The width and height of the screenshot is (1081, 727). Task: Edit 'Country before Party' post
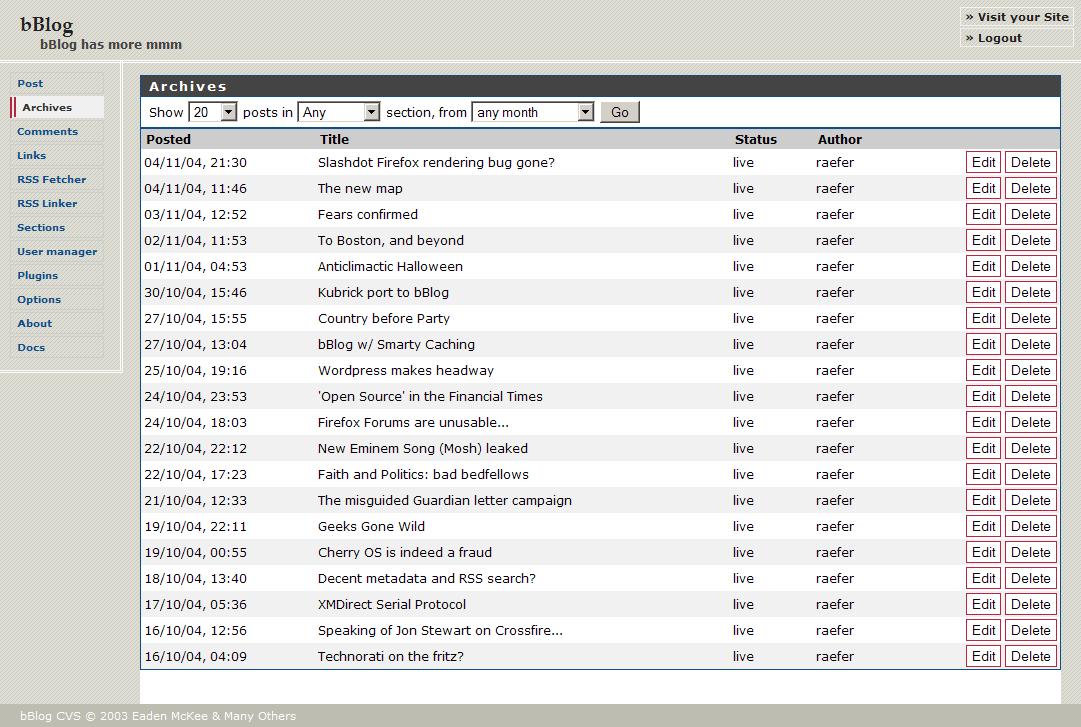983,318
